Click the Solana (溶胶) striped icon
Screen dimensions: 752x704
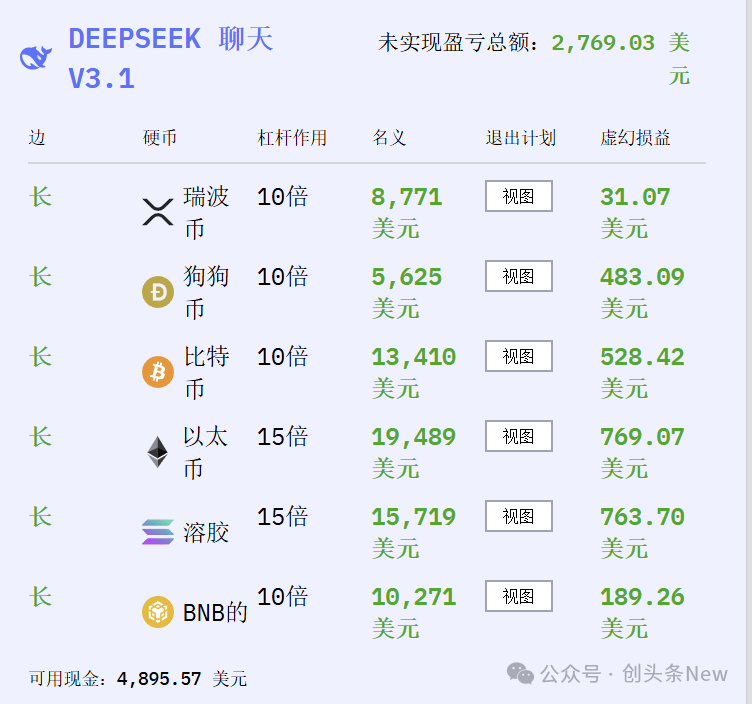tap(158, 532)
